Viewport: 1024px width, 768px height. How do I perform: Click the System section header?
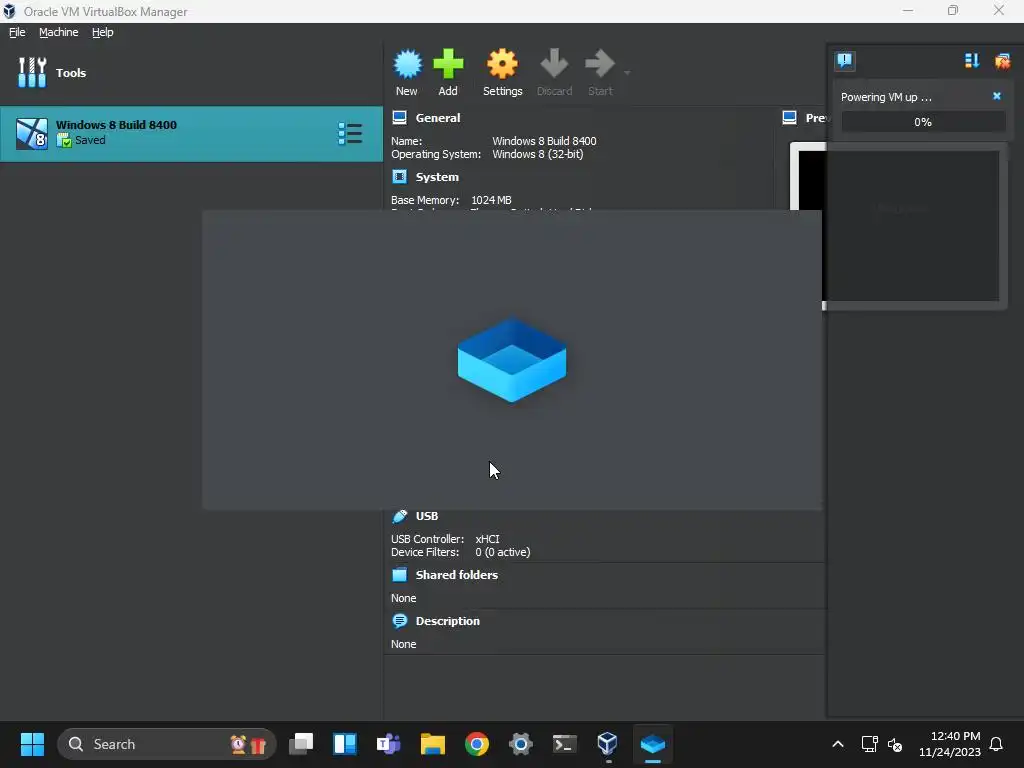click(437, 177)
